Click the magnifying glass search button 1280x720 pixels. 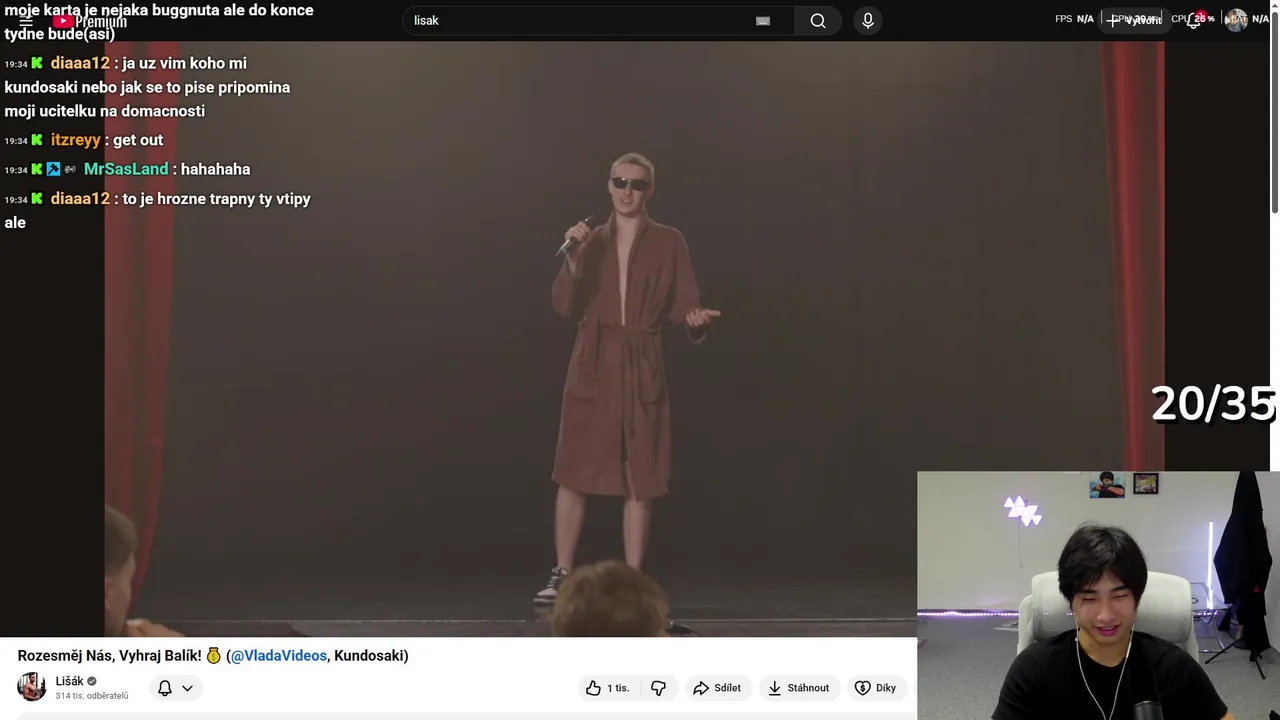pos(818,20)
